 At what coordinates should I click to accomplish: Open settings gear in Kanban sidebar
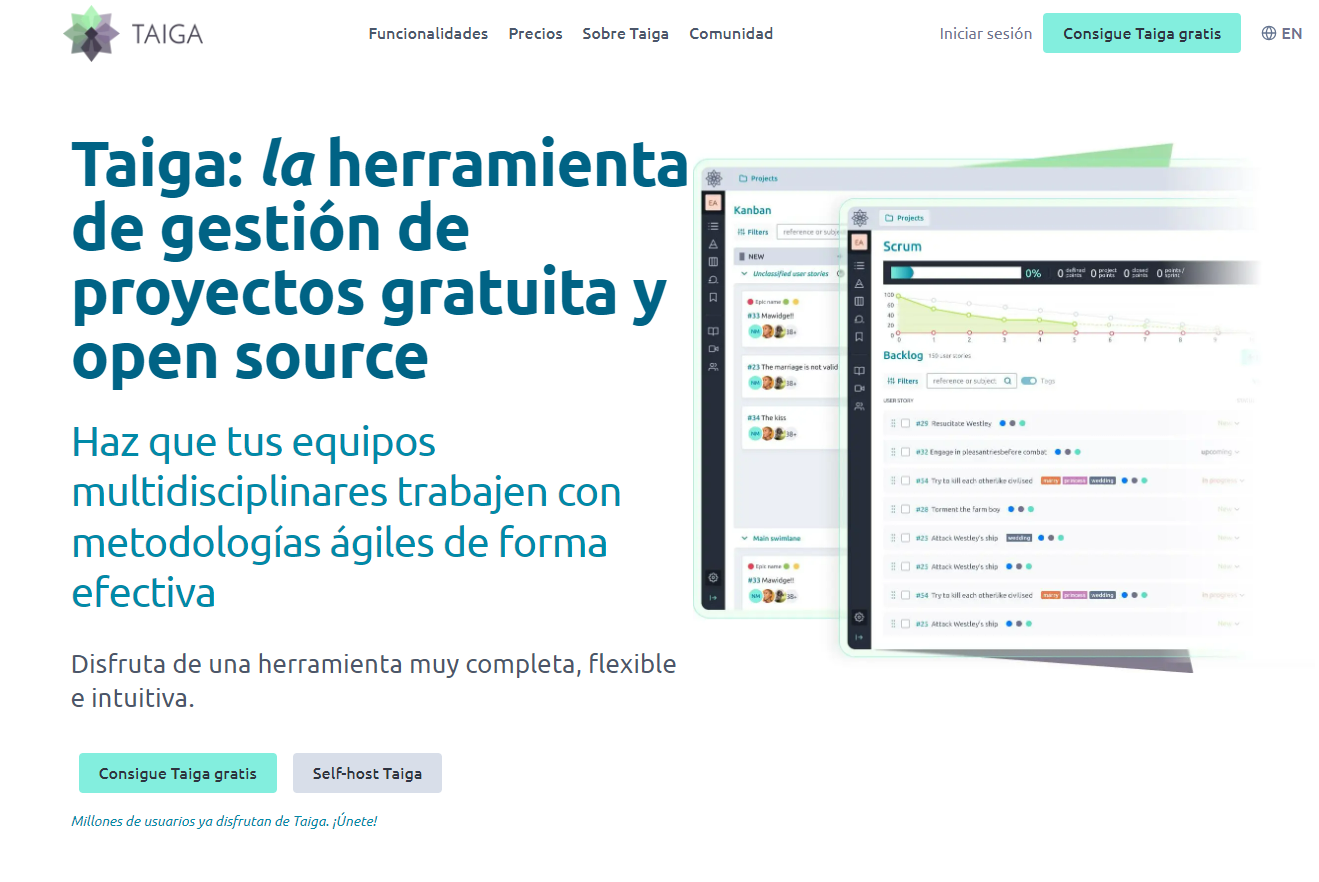click(713, 577)
